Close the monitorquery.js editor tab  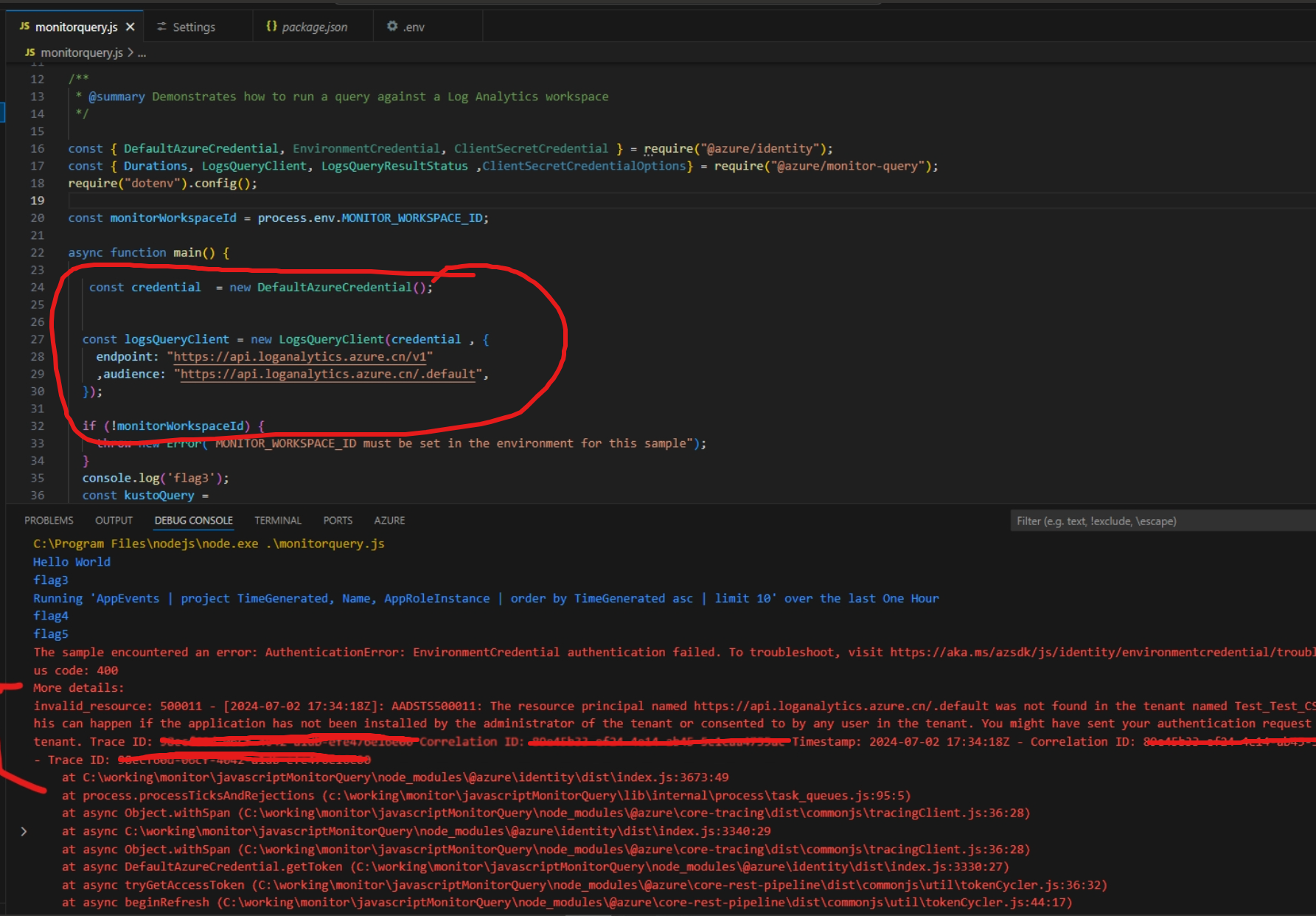(130, 27)
